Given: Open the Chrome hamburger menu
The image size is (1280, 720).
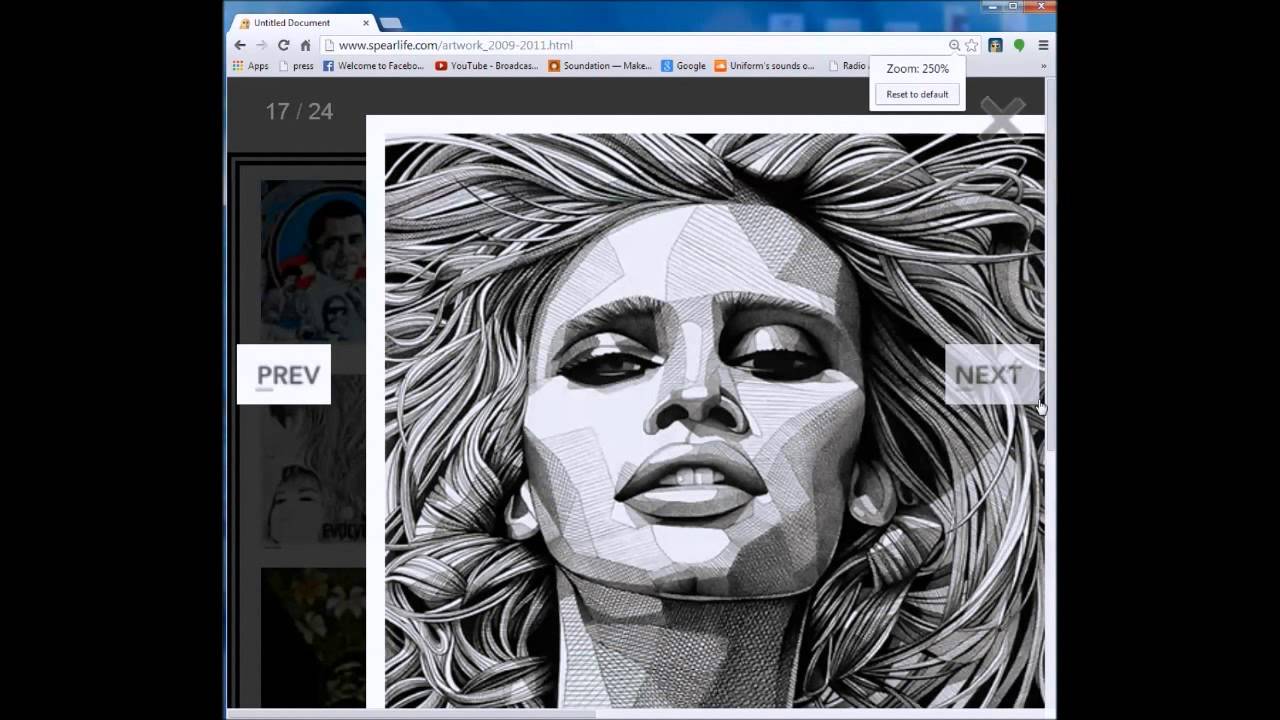Looking at the screenshot, I should [x=1043, y=45].
